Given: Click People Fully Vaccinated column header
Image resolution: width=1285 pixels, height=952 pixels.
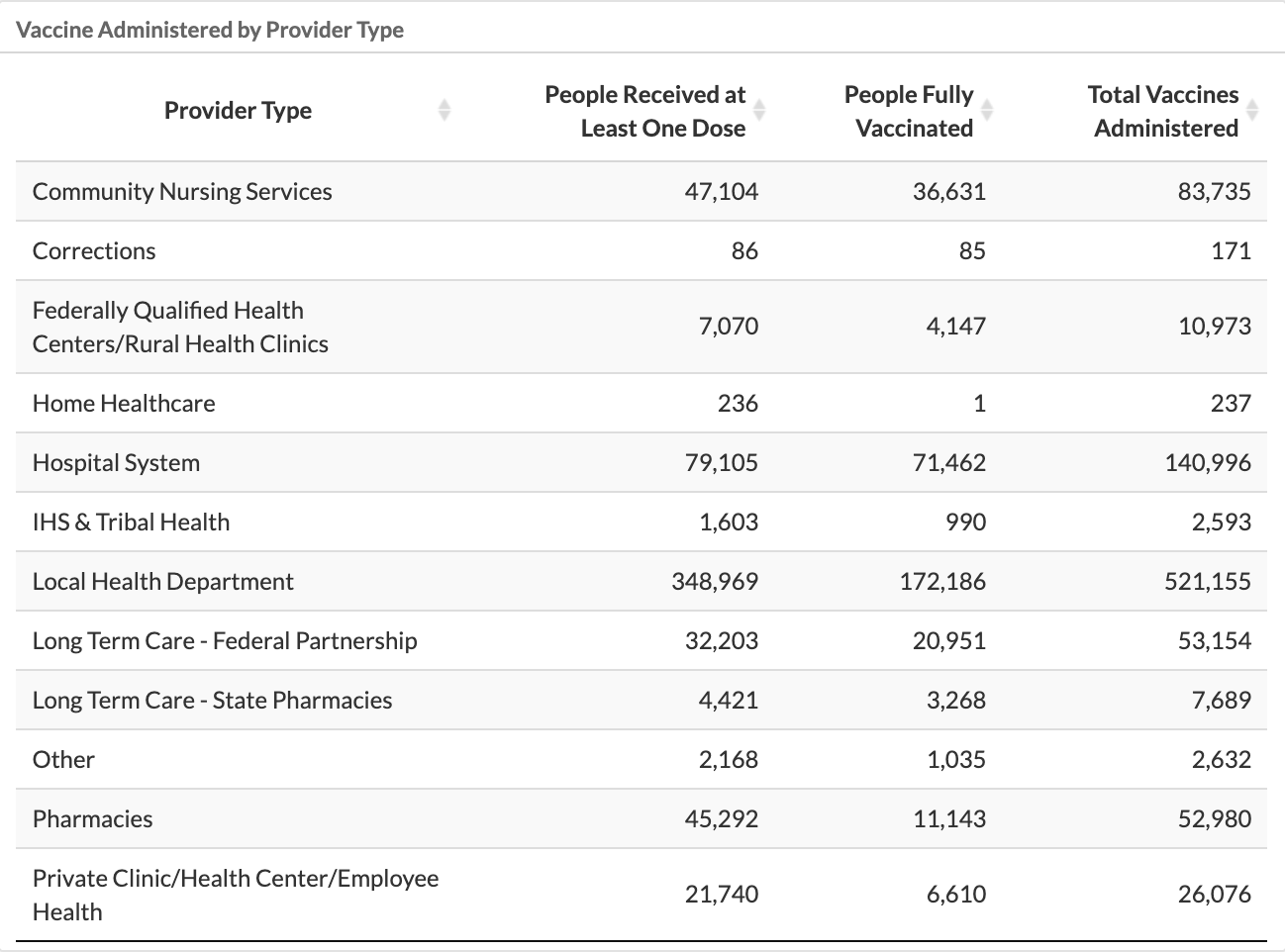Looking at the screenshot, I should coord(908,111).
